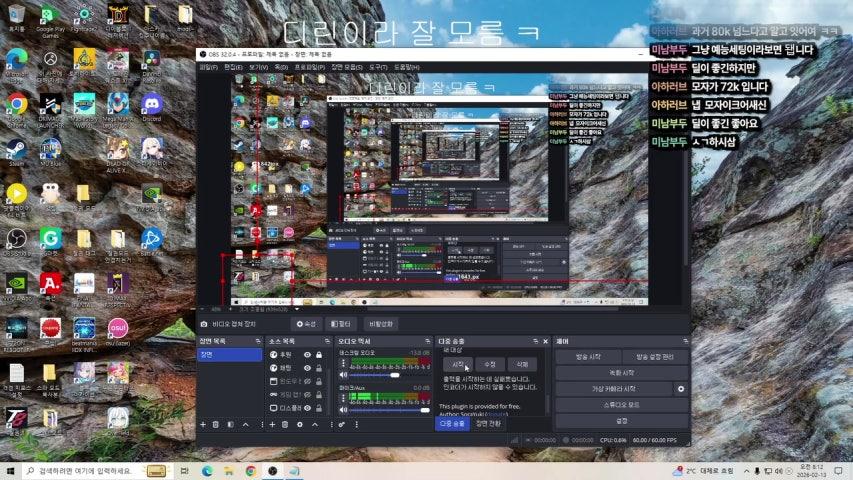Mute the desktop audio speaker icon

343,375
